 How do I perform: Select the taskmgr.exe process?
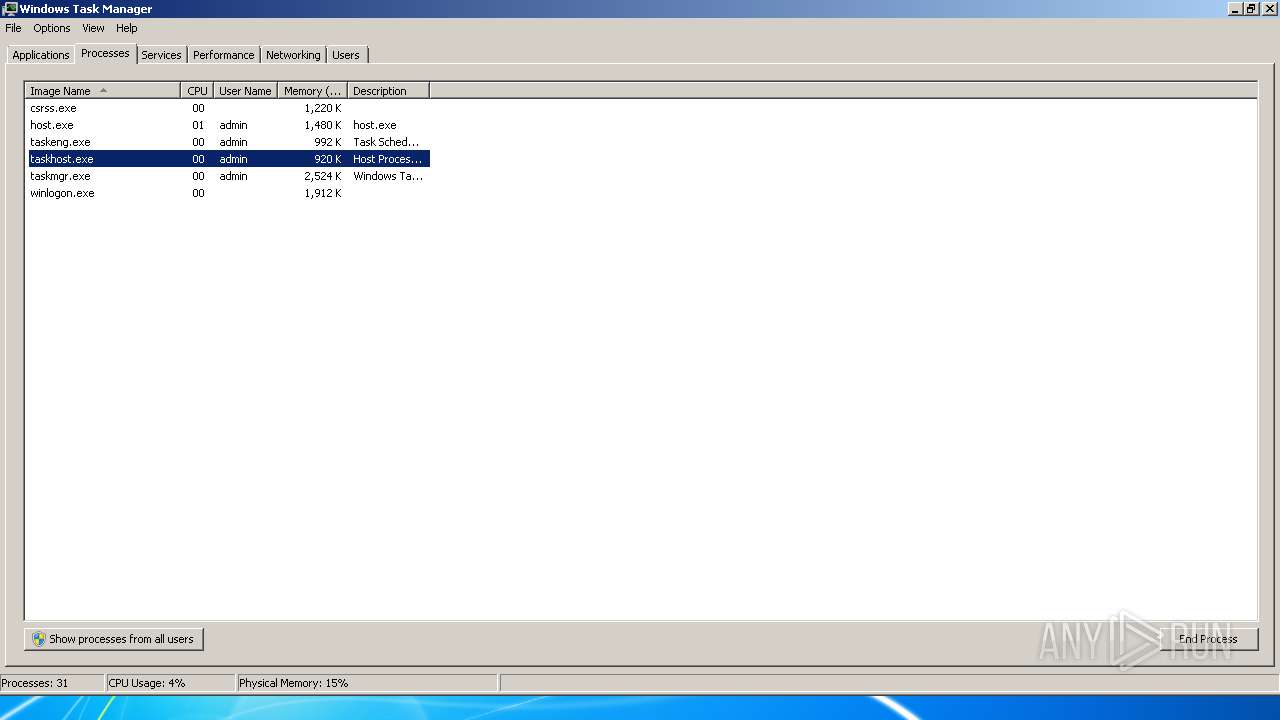click(x=228, y=176)
